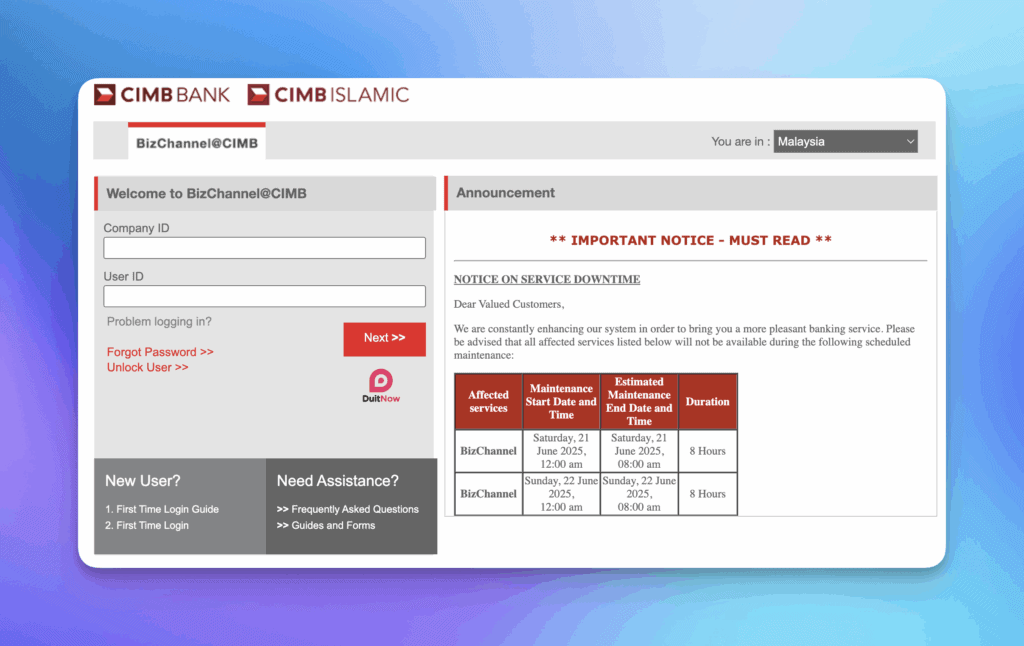Open the Forgot Password link

[160, 351]
